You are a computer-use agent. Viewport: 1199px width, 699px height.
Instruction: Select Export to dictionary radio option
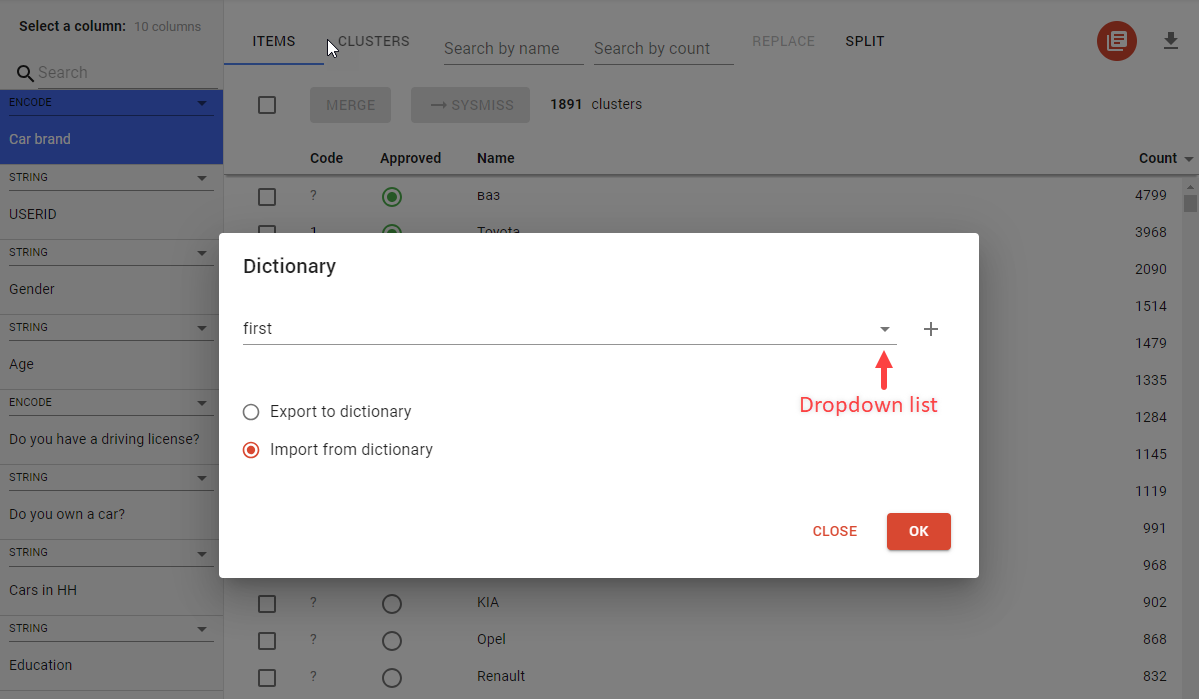point(251,412)
